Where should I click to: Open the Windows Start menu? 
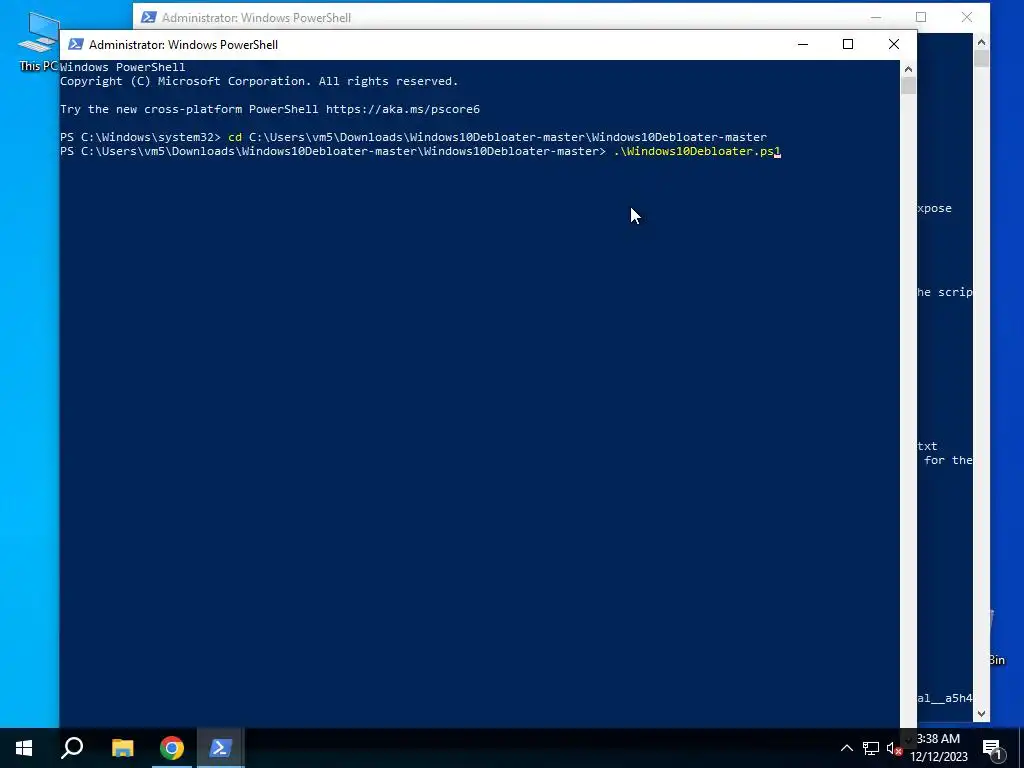24,748
